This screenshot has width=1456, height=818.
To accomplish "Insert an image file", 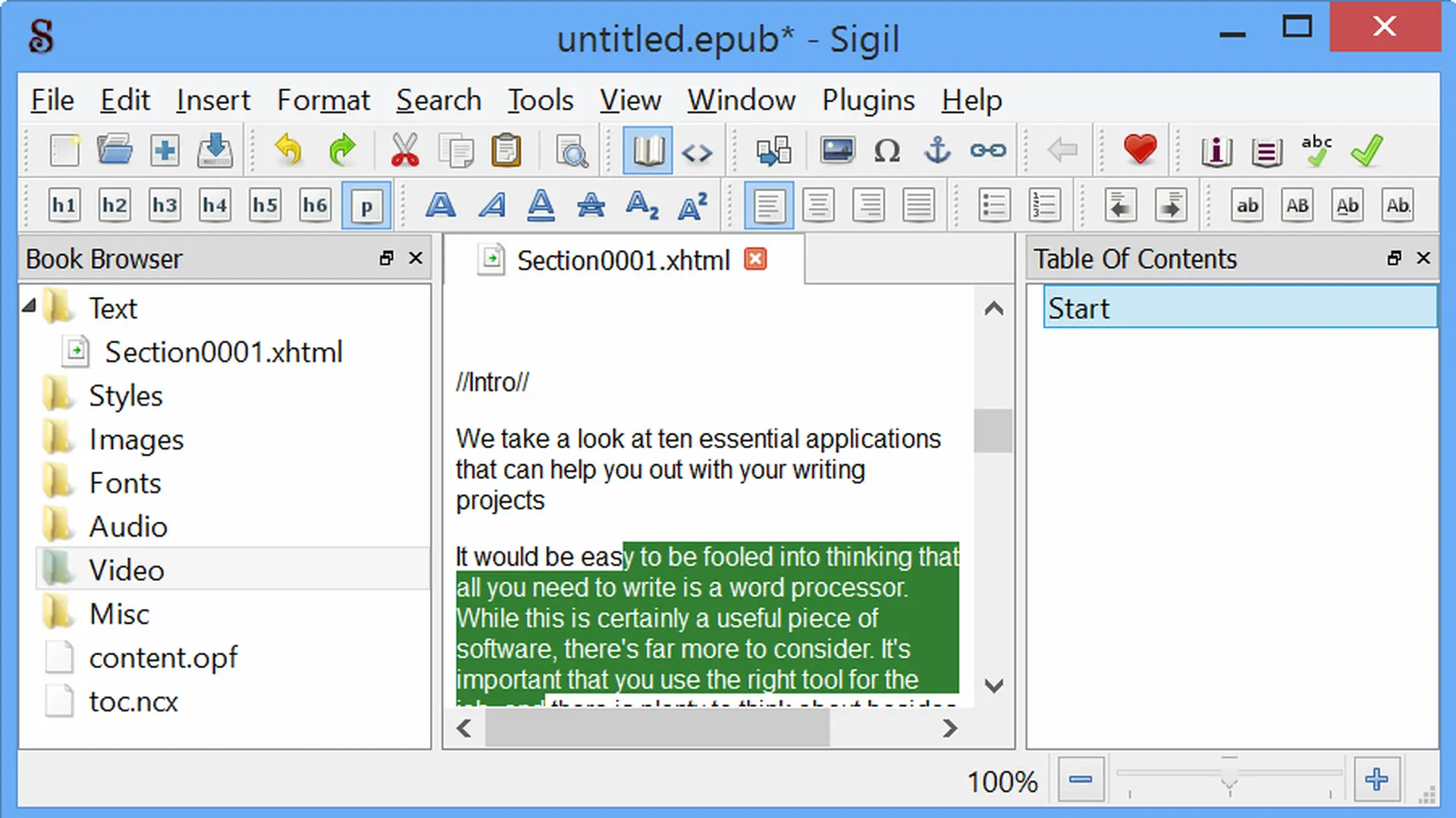I will point(837,151).
